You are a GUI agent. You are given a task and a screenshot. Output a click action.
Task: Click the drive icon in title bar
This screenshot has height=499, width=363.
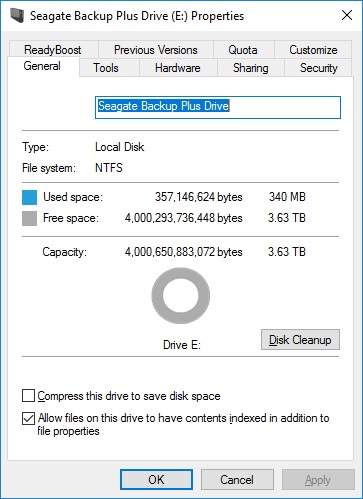[17, 15]
